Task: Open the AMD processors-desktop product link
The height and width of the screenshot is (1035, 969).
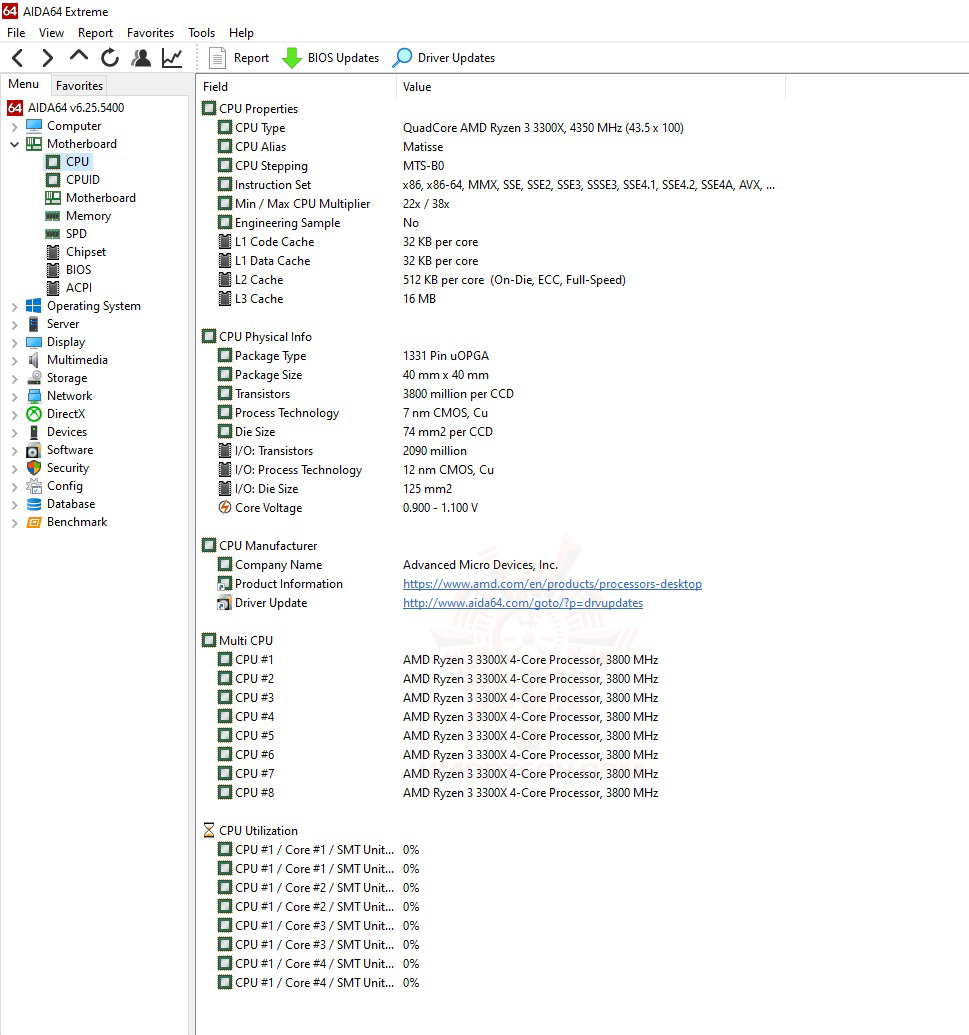Action: pos(552,584)
